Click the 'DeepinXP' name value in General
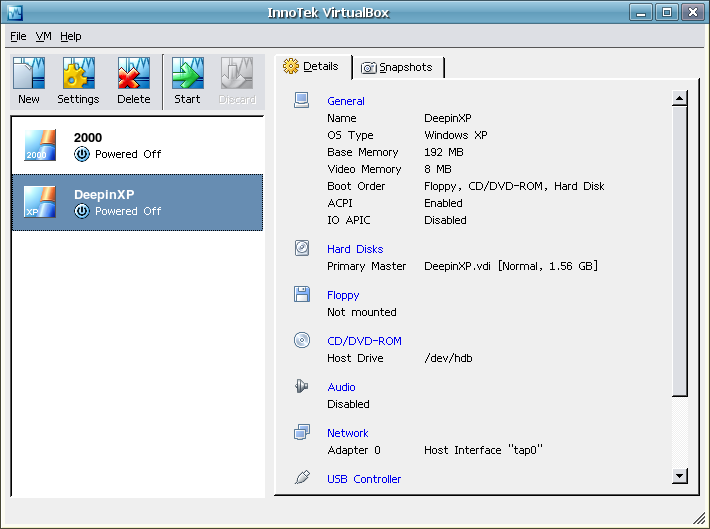710x529 pixels. [x=447, y=118]
